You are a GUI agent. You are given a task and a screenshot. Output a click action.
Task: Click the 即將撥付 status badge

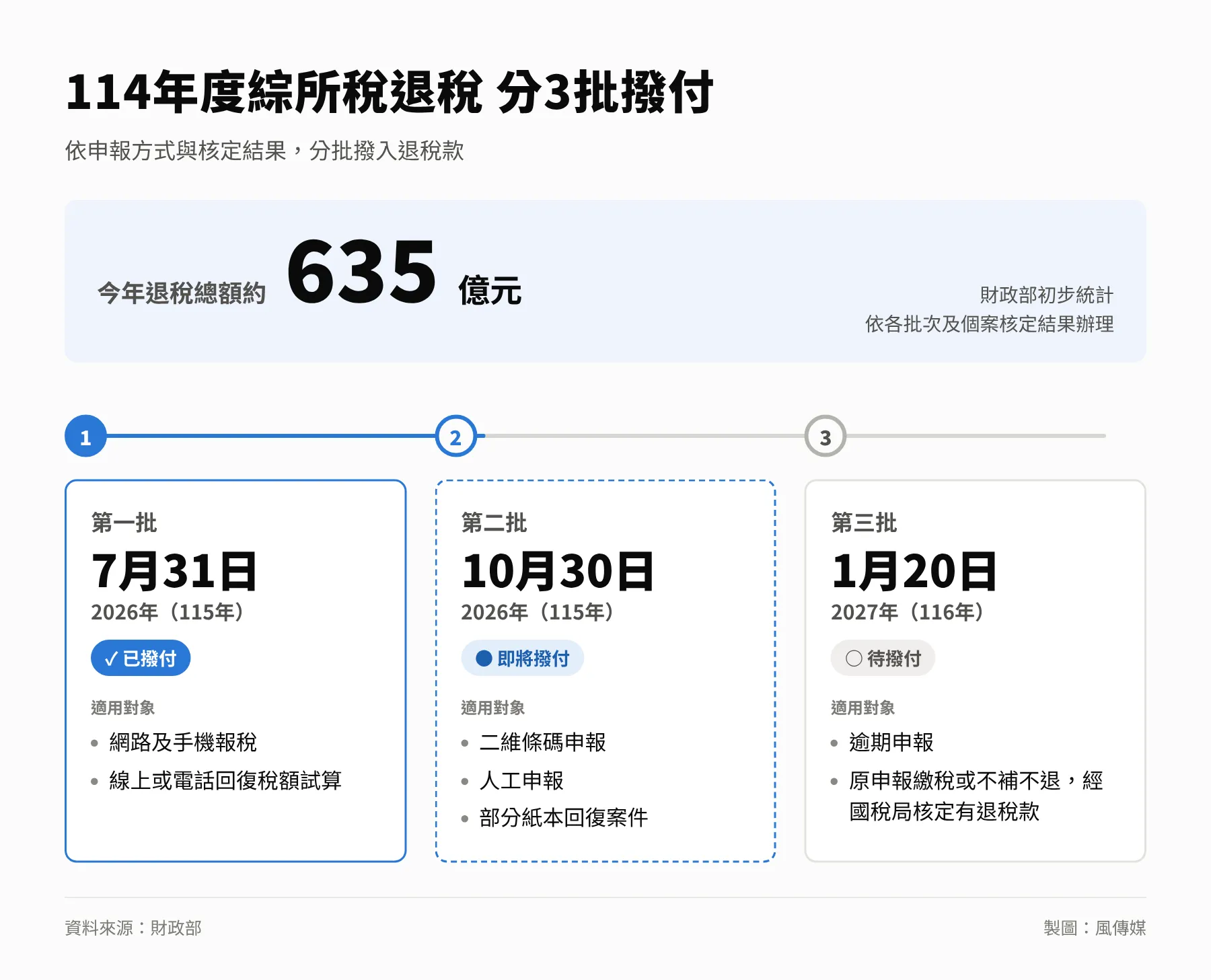tap(522, 658)
